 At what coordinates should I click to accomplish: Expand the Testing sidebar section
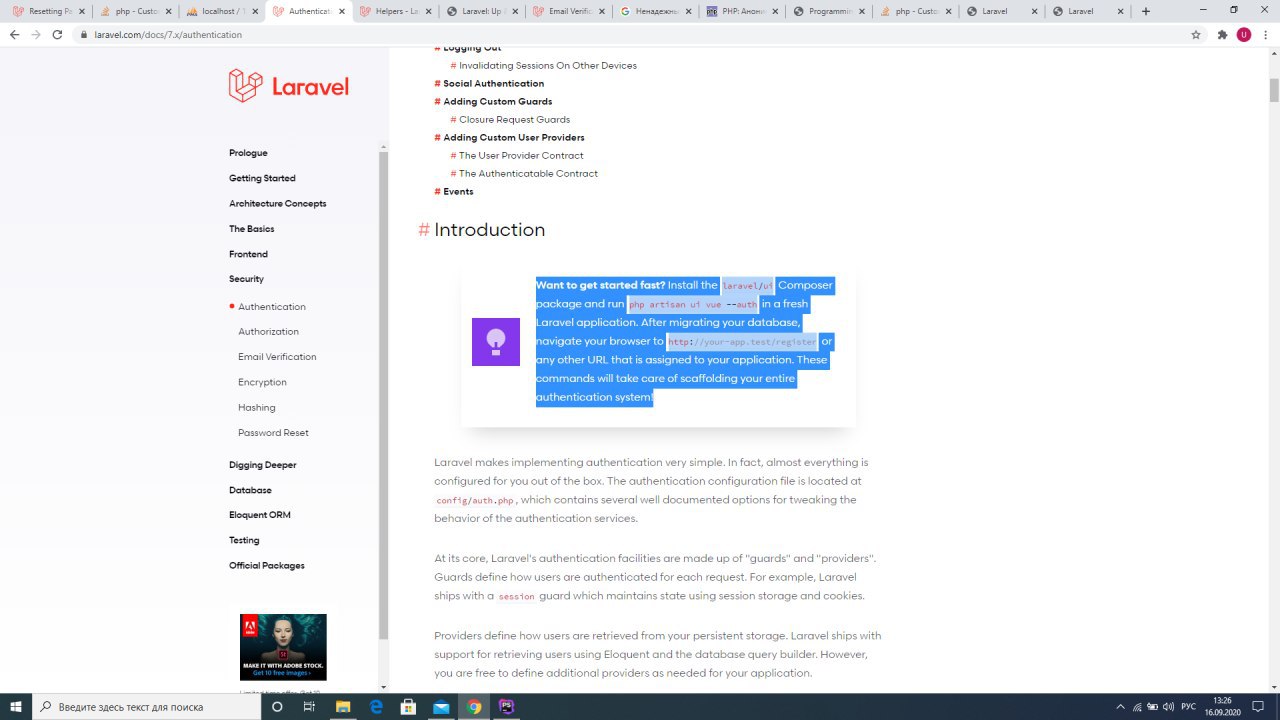click(x=244, y=540)
